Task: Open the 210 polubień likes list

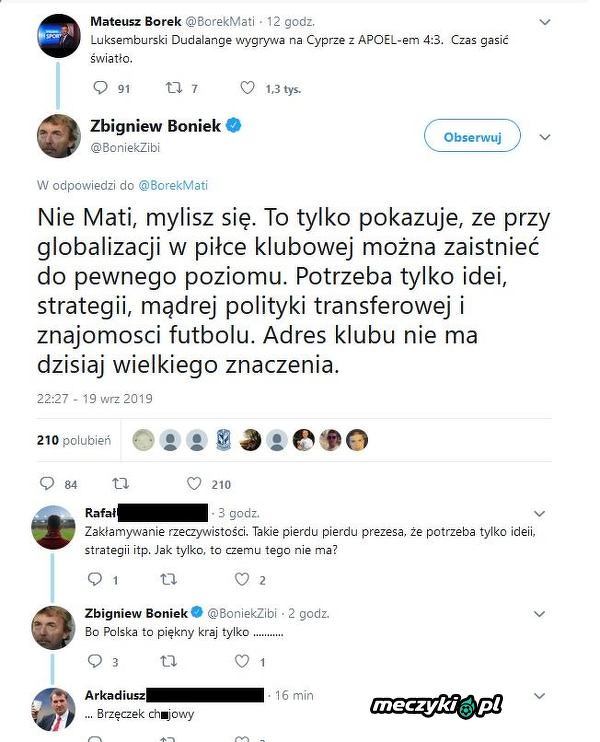Action: [x=73, y=440]
